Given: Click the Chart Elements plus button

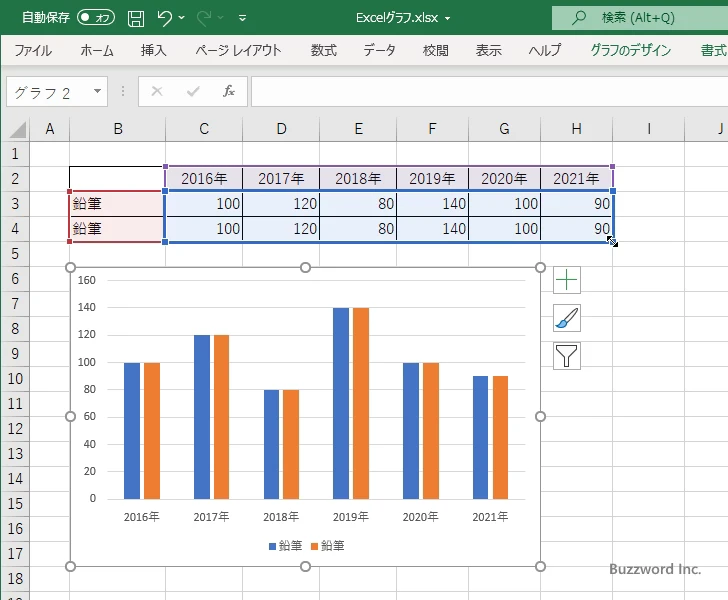Looking at the screenshot, I should coord(567,280).
